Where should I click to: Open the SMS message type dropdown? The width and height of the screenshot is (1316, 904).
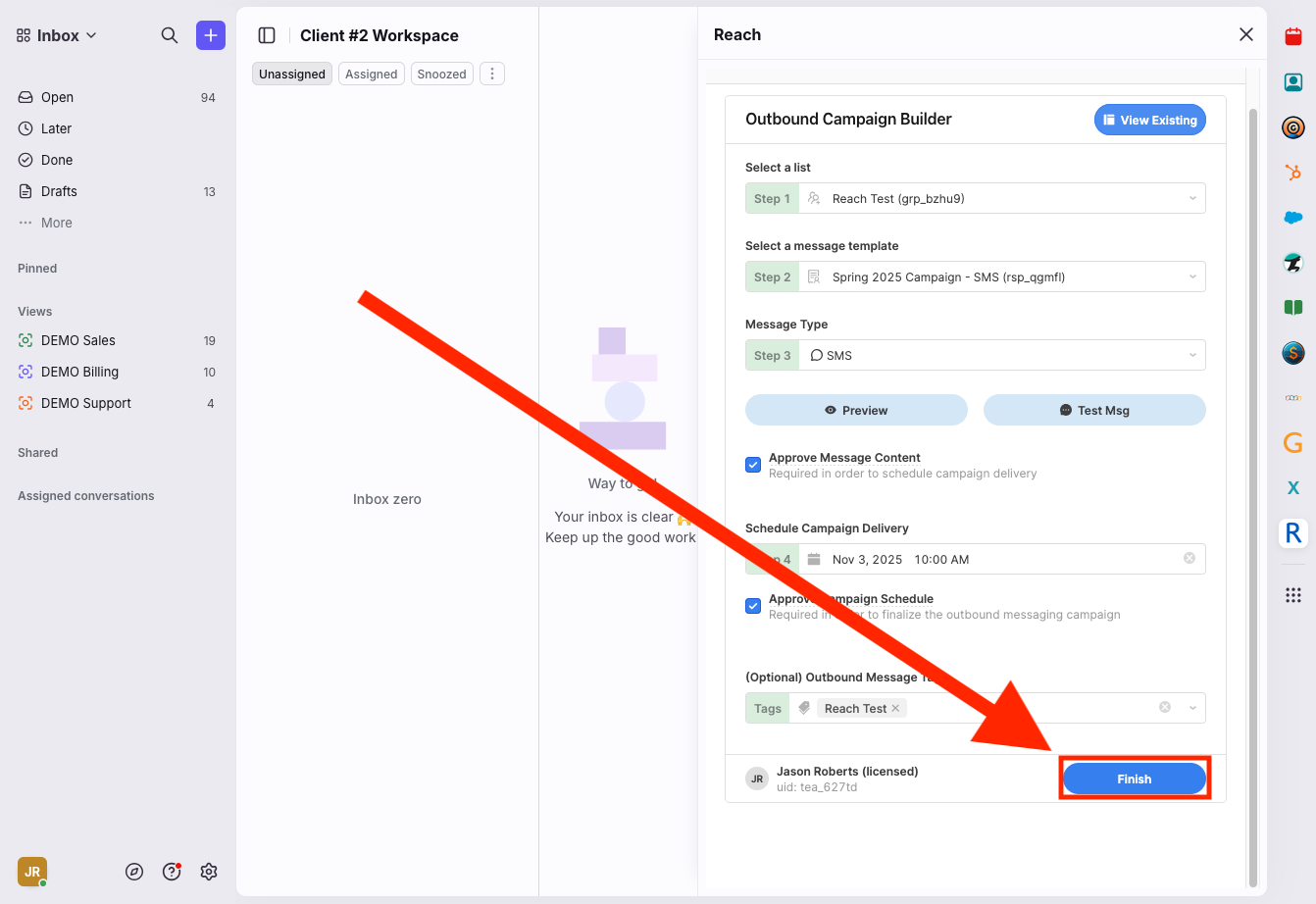[x=1192, y=355]
